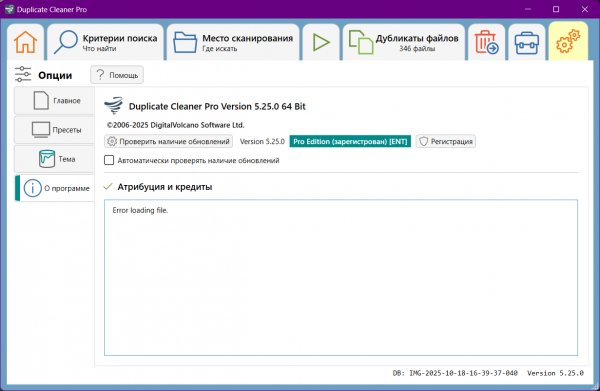Viewport: 600px width, 391px height.
Task: Click the Pro Edition (зарегистрован) badge
Action: (350, 141)
